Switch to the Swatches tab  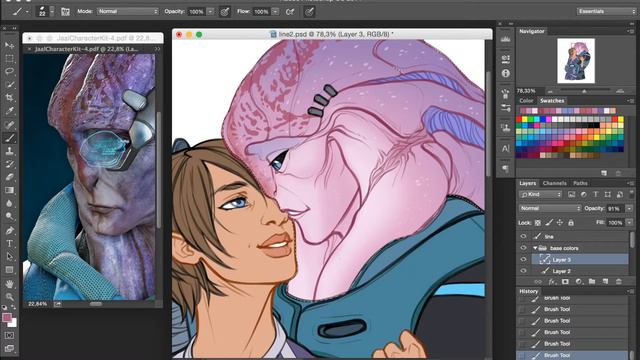pos(552,101)
